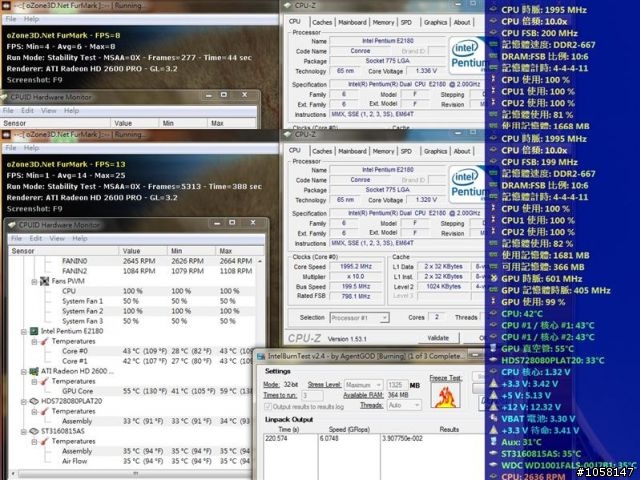Click drive icon beside HDS728080PLAT20: 33°C in sidebar
The image size is (640, 480).
(493, 360)
